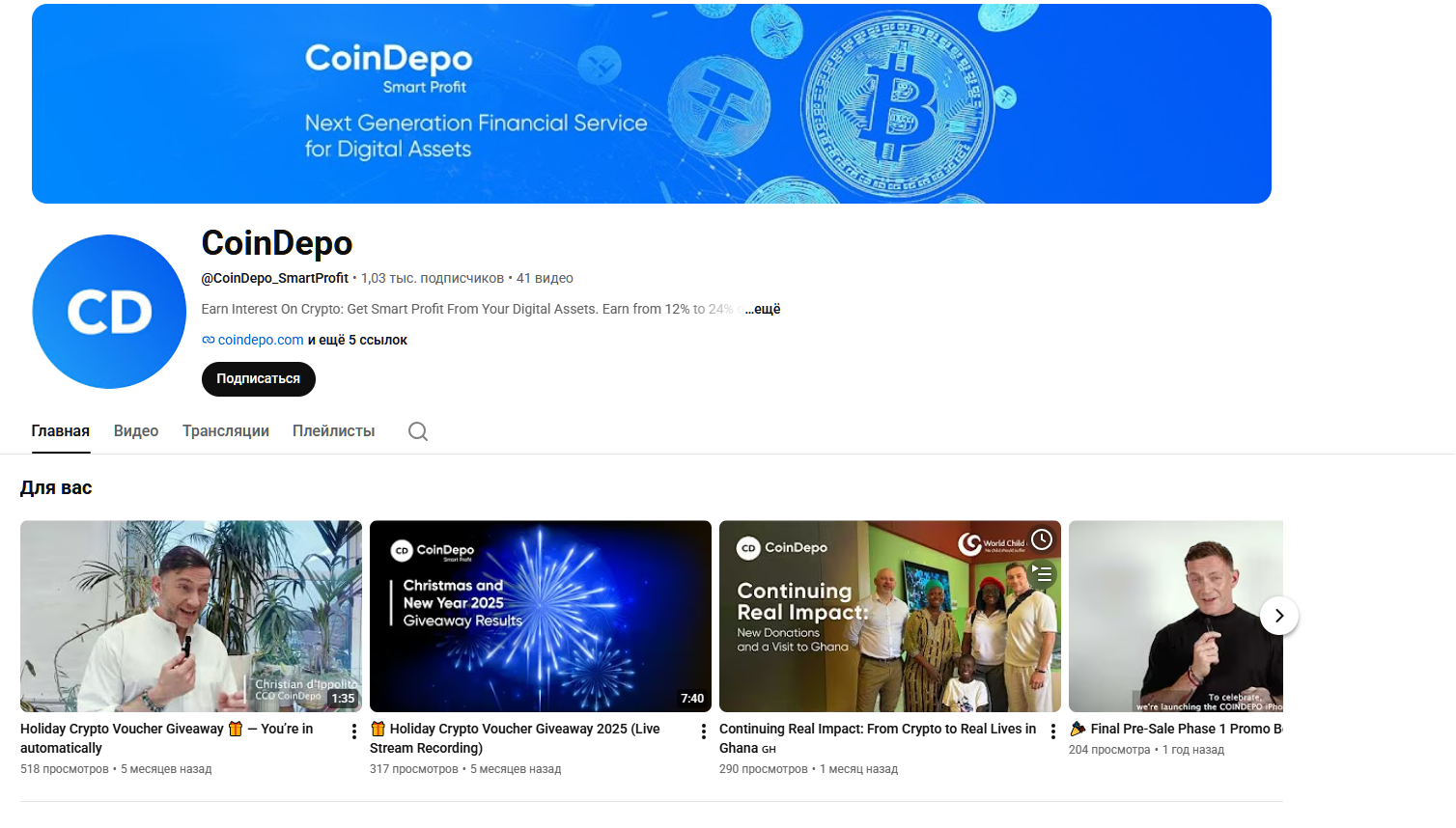Click "1,03 тыс. подписчиков" subscriber count

(433, 278)
